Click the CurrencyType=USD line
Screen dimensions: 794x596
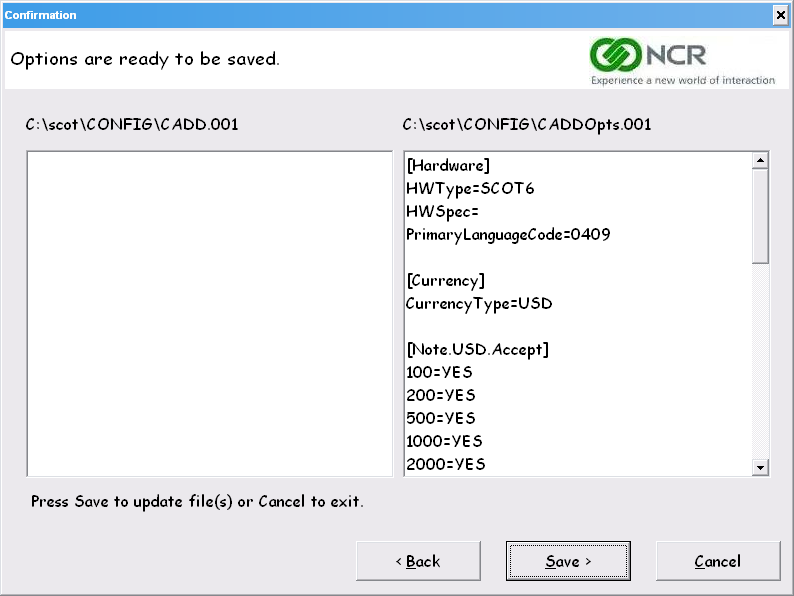479,303
